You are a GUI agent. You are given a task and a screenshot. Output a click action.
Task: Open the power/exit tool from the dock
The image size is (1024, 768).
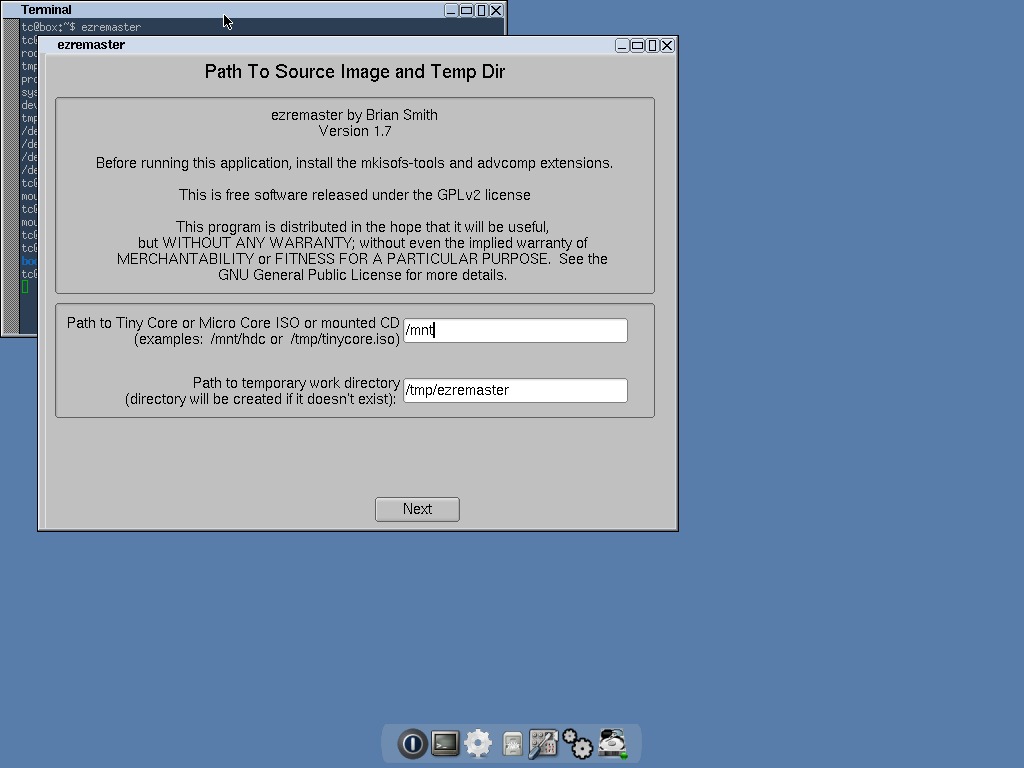(412, 743)
